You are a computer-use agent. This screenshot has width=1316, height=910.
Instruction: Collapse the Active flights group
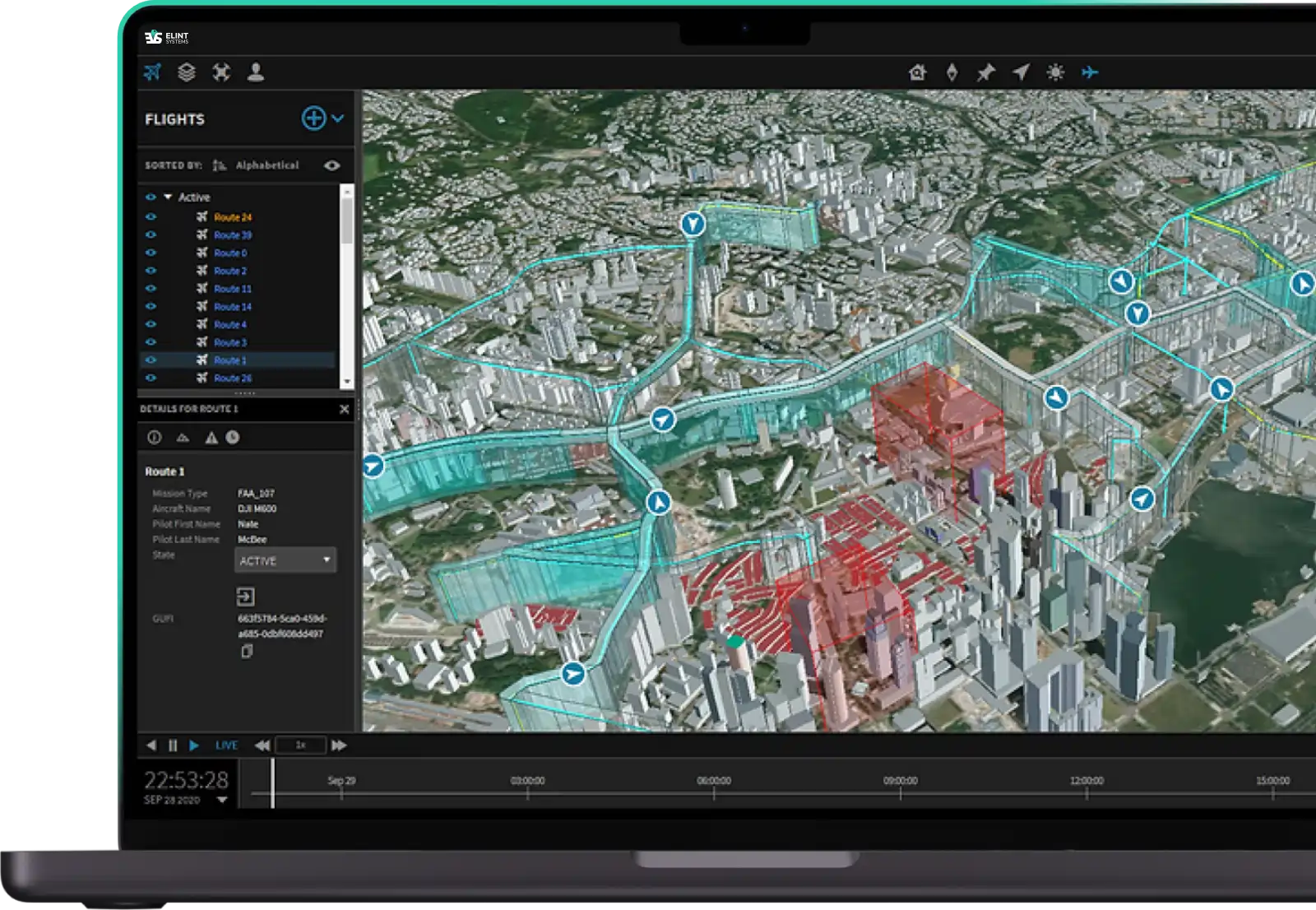[x=168, y=197]
